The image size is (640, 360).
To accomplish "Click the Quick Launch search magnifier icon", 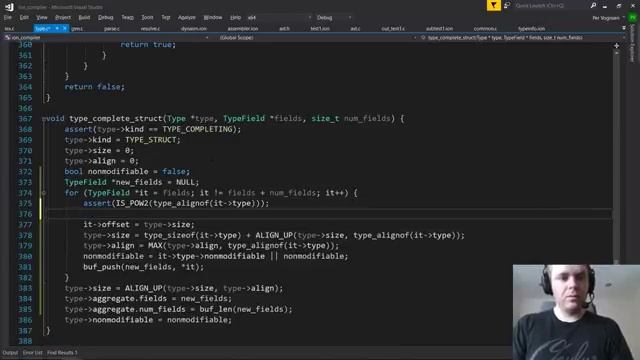I will pos(593,5).
